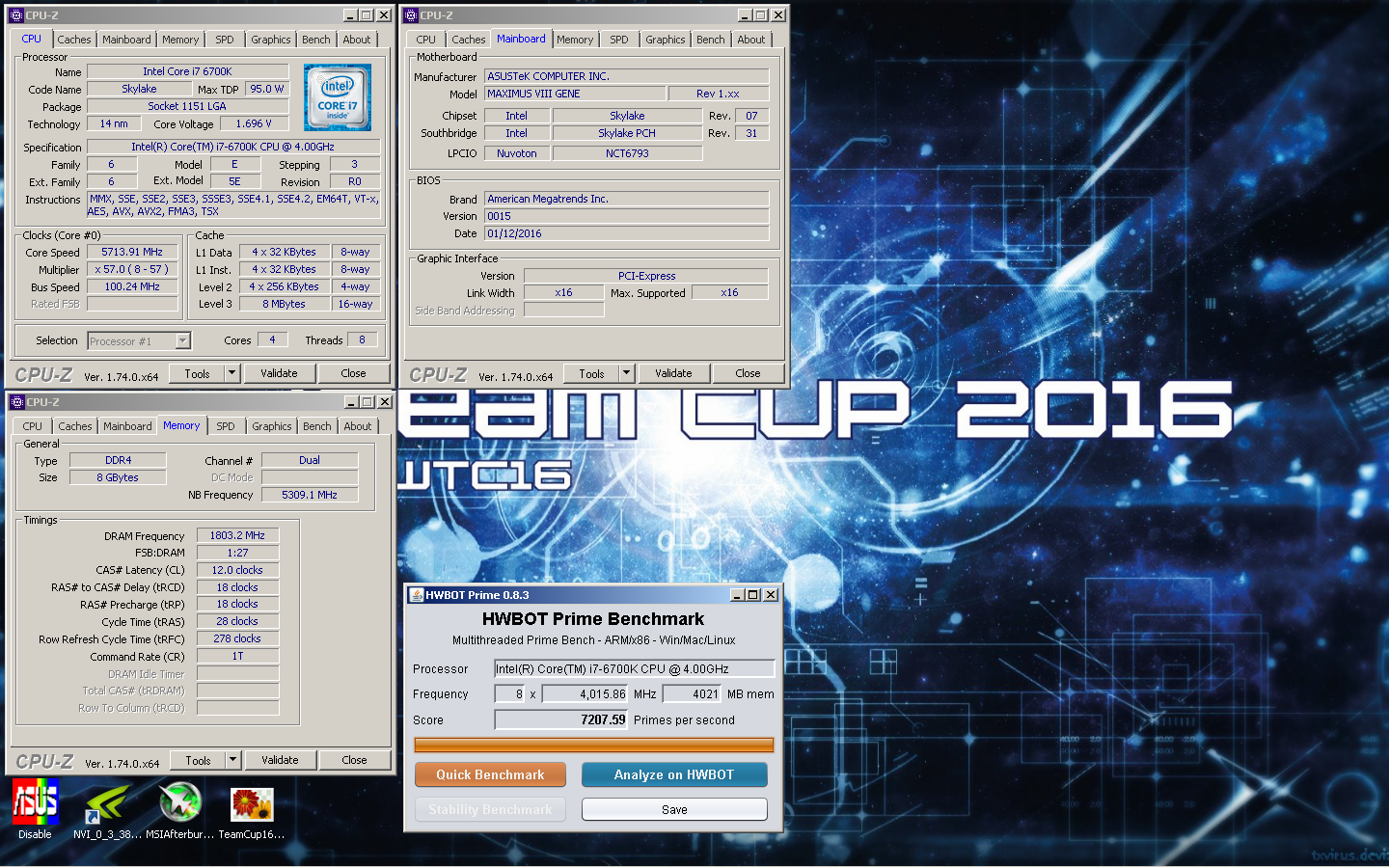
Task: Select the LPCIO chip value NCT6793
Action: coord(627,153)
